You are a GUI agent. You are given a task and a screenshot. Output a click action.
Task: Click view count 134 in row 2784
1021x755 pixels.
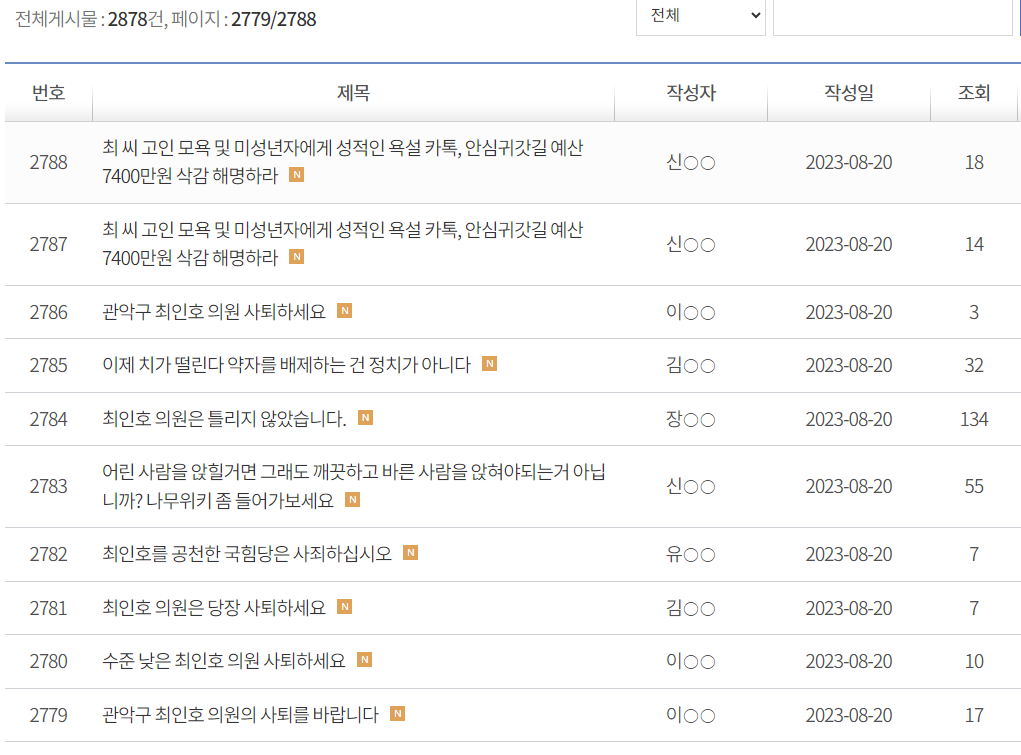974,419
